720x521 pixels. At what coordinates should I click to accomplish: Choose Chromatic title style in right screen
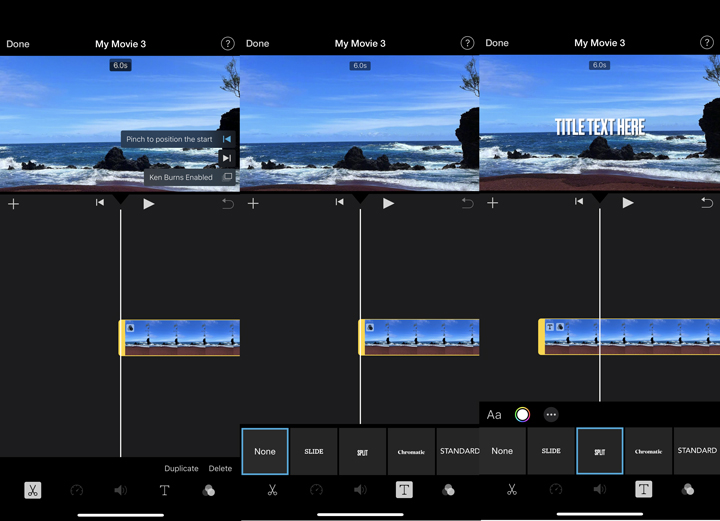(648, 451)
